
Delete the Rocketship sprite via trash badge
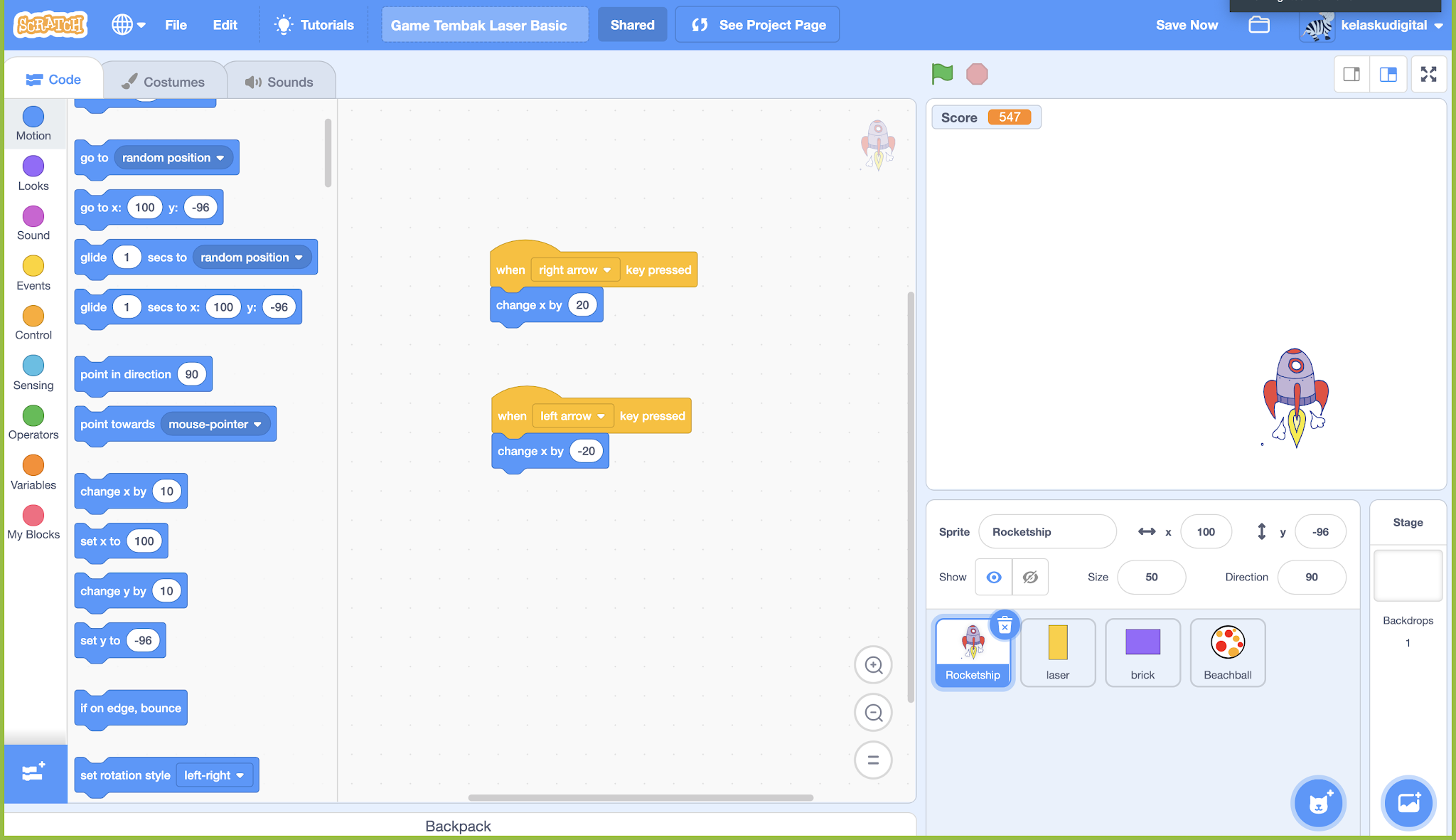point(1005,624)
